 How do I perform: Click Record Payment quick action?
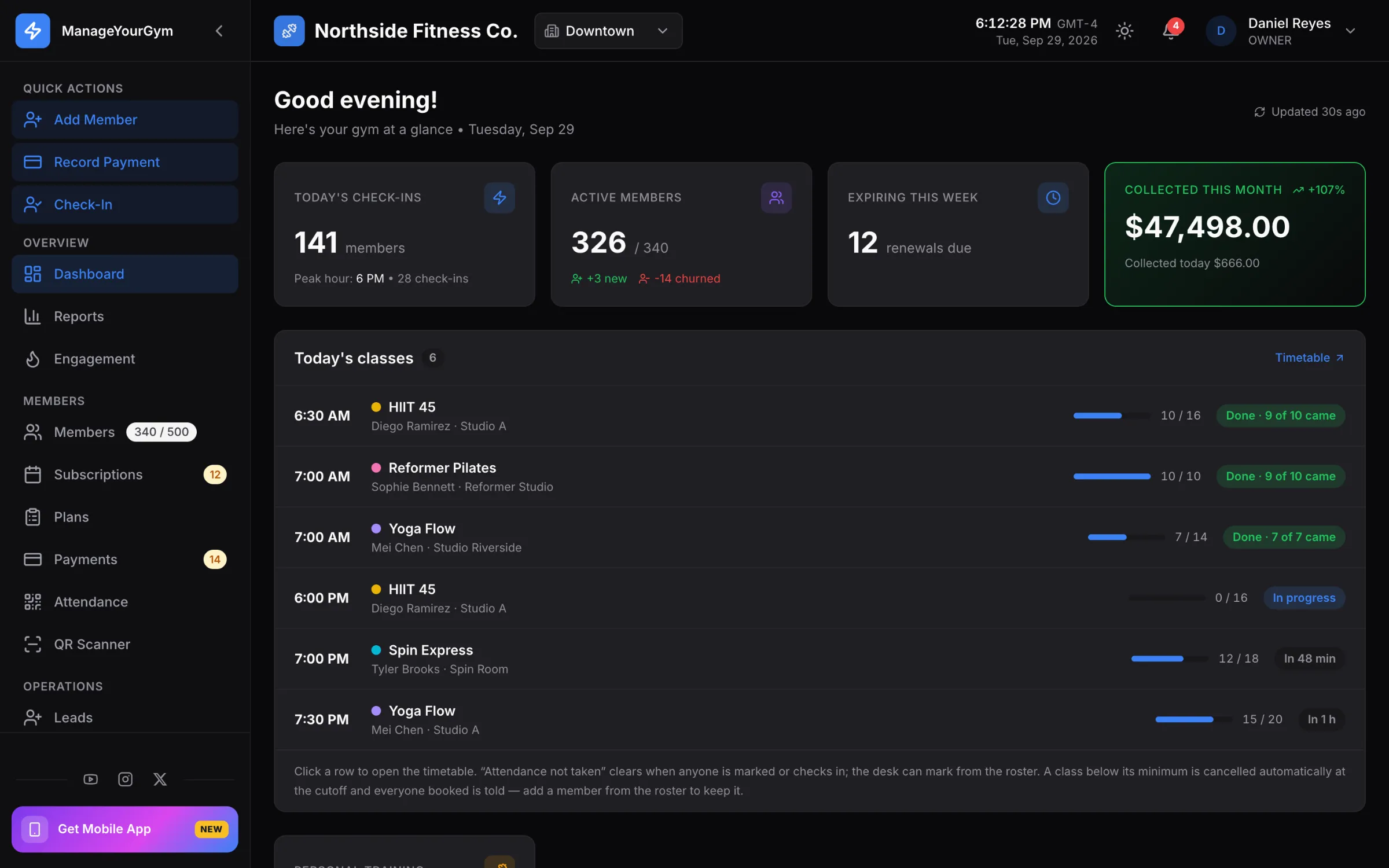point(124,162)
